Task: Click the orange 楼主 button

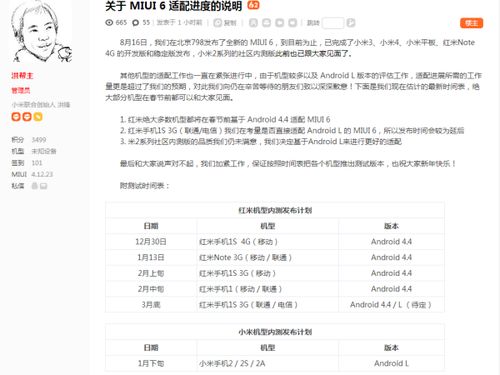Action: (471, 23)
